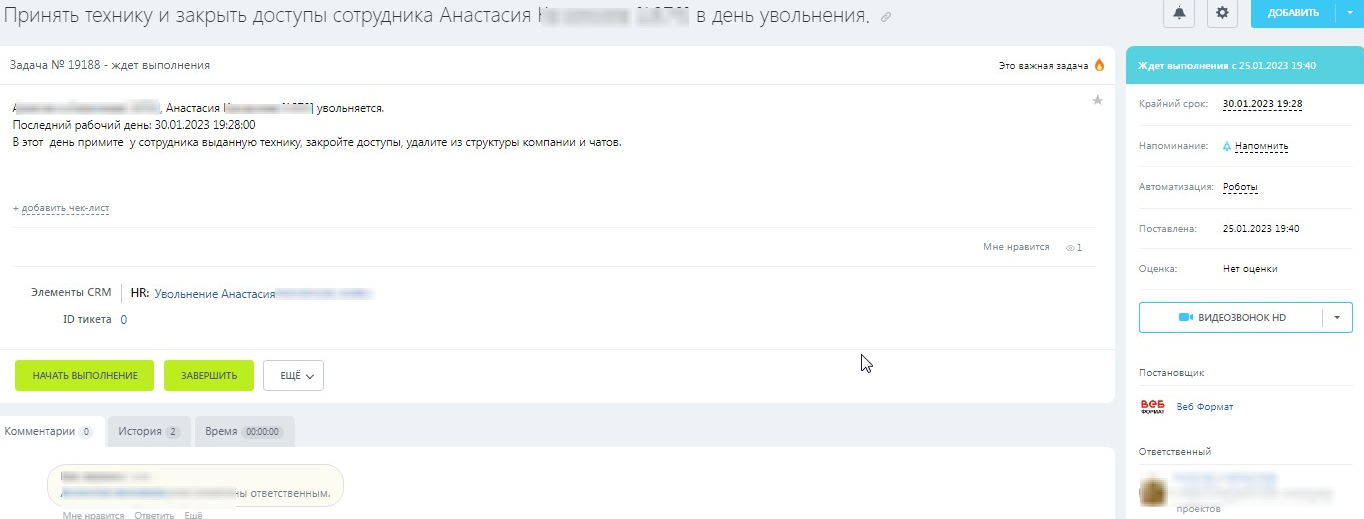
Task: Click the ЗАВЕРШИТЬ button
Action: (209, 376)
